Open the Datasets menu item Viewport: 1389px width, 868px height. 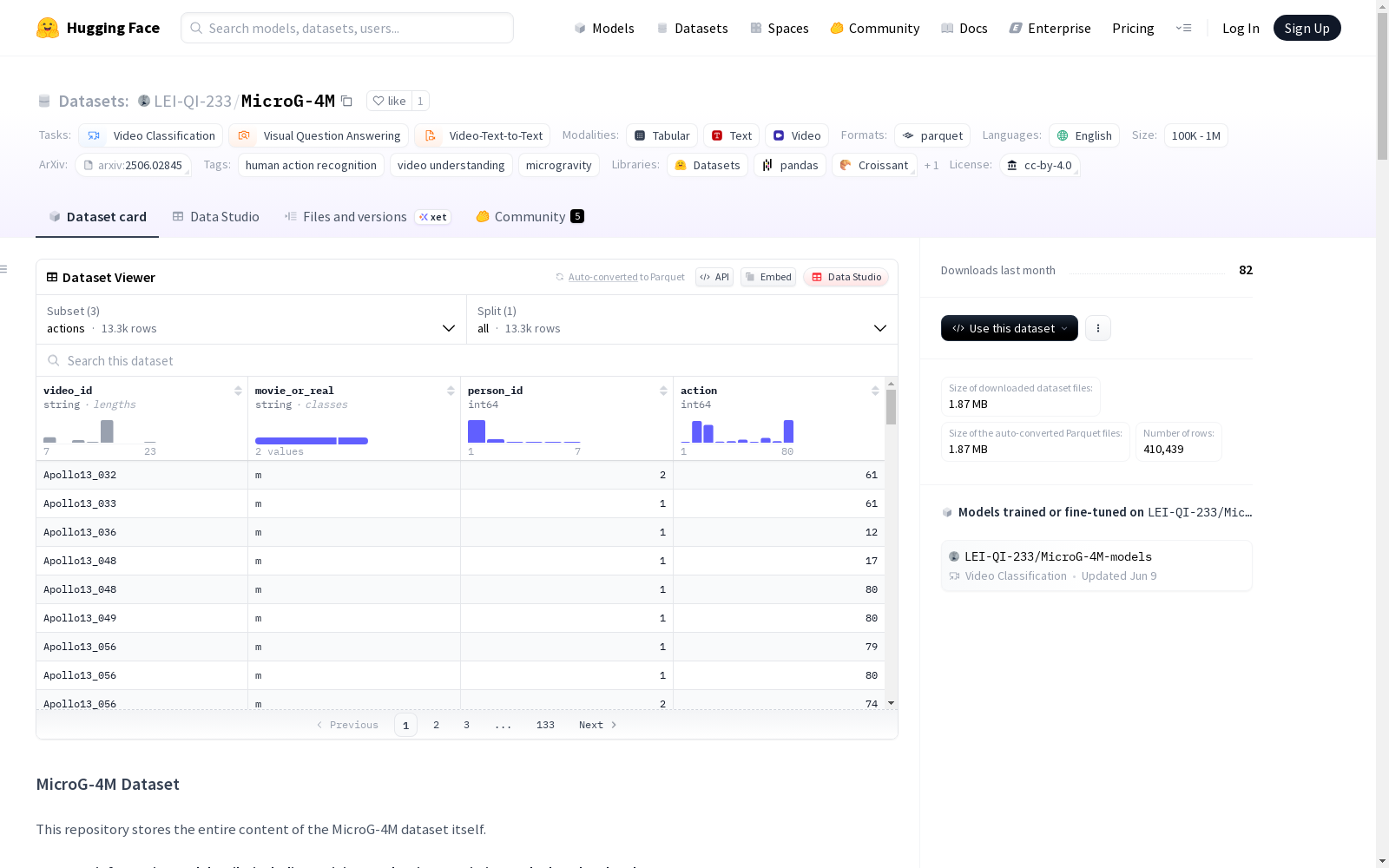tap(692, 28)
